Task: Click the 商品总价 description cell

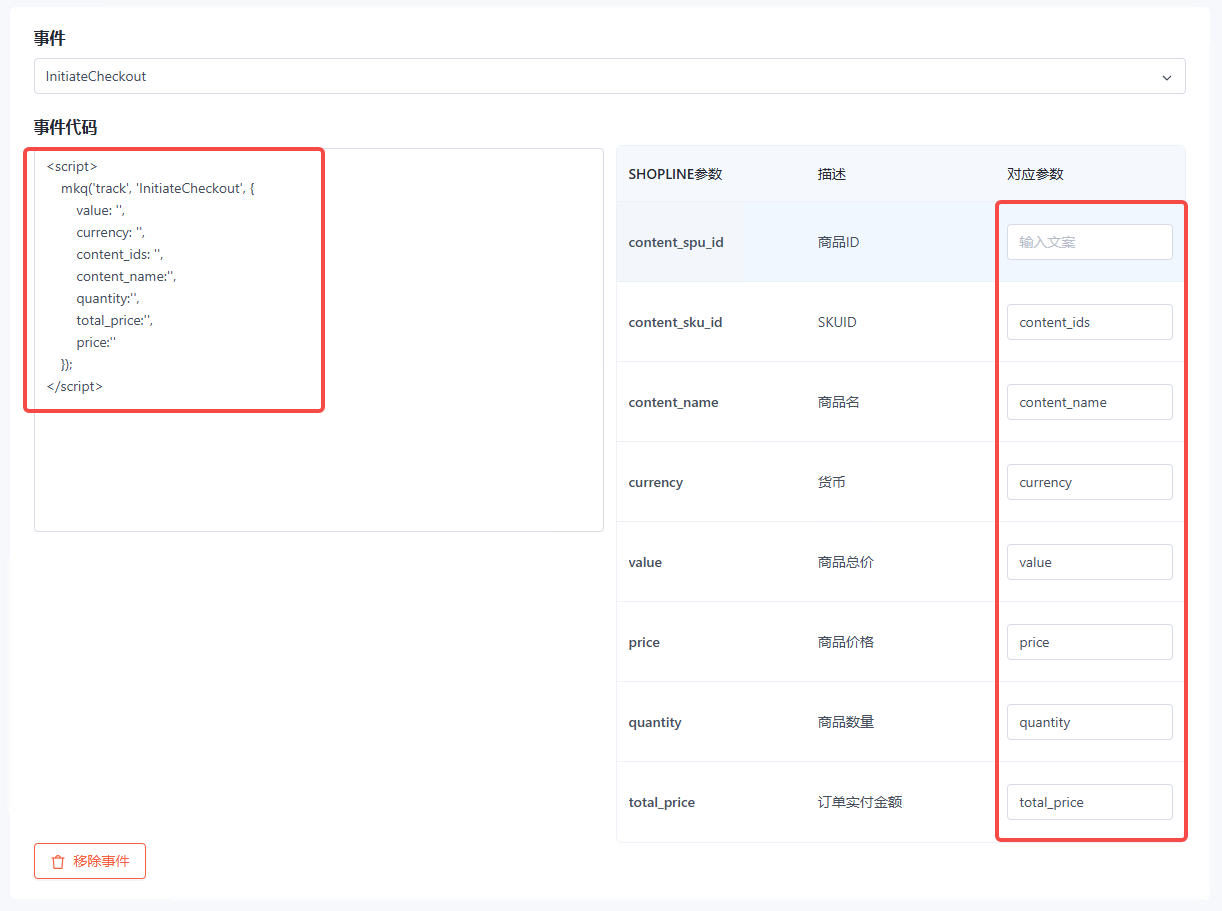Action: click(x=846, y=562)
